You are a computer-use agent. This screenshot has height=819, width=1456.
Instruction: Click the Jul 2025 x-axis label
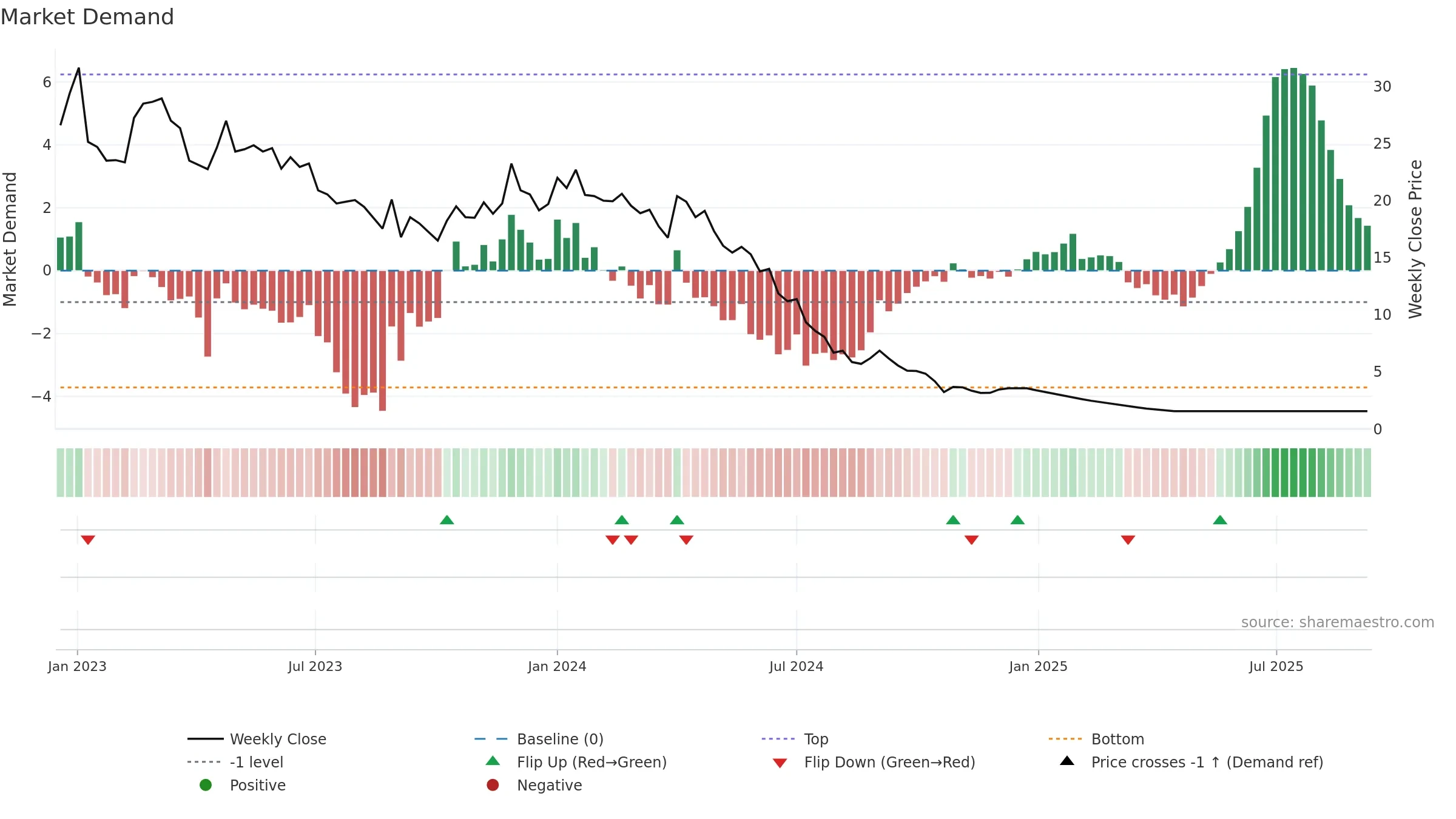pos(1276,667)
